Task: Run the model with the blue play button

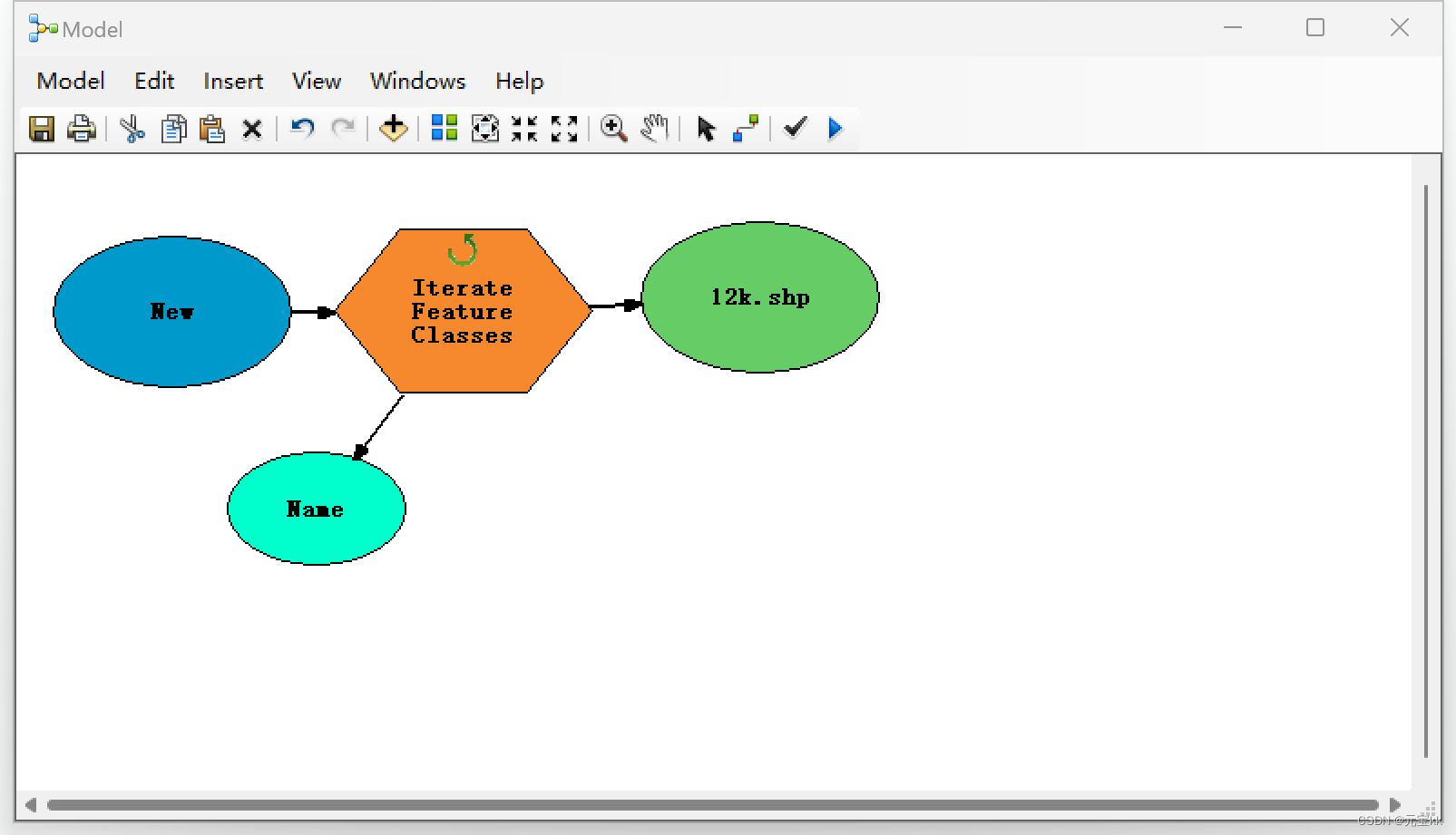Action: pyautogui.click(x=835, y=129)
